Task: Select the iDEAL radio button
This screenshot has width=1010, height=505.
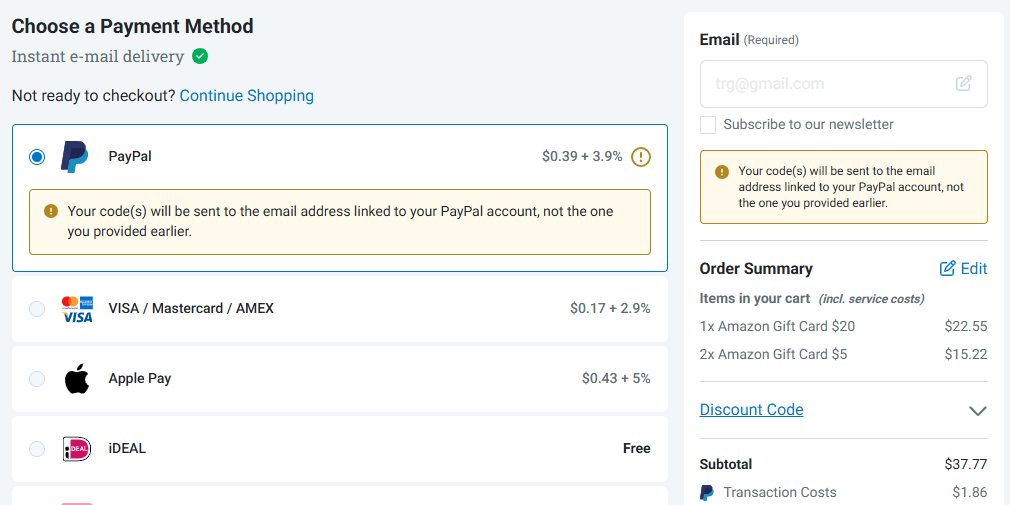Action: click(37, 448)
